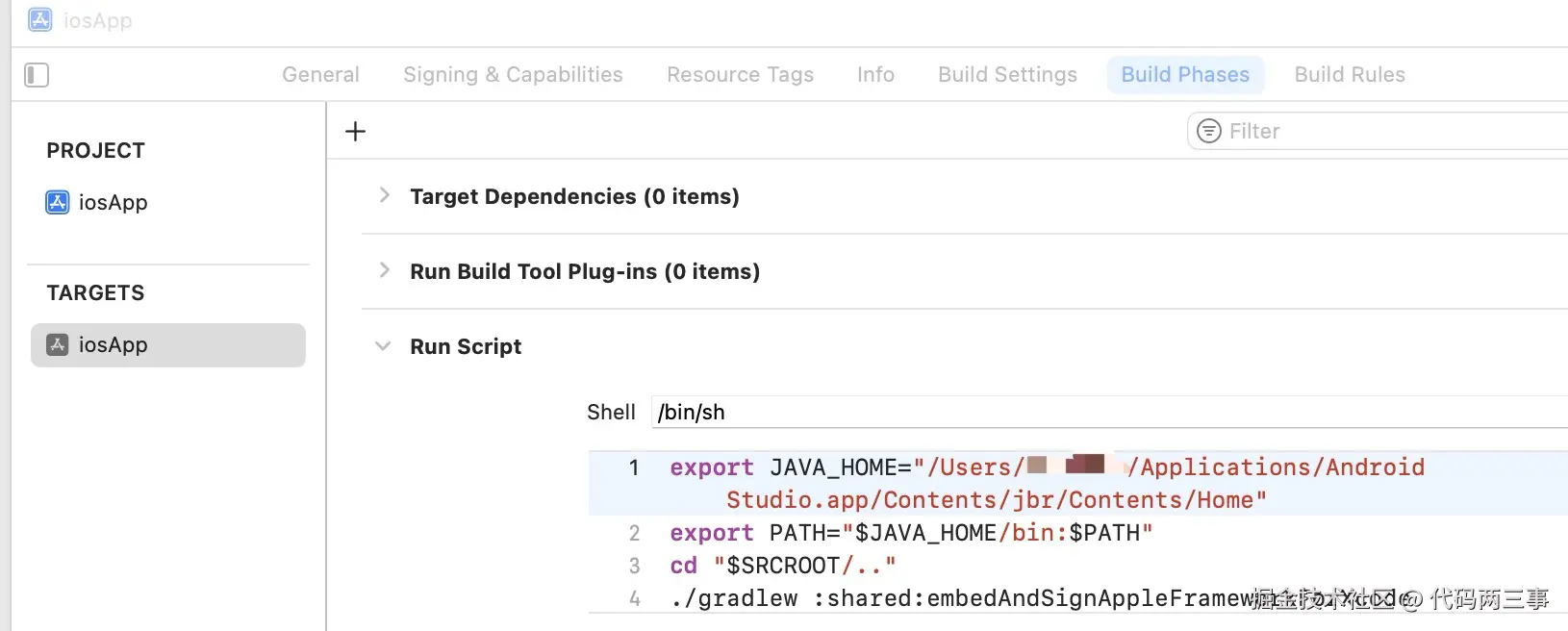
Task: Click the iosApp project icon in the title bar
Action: (x=40, y=20)
